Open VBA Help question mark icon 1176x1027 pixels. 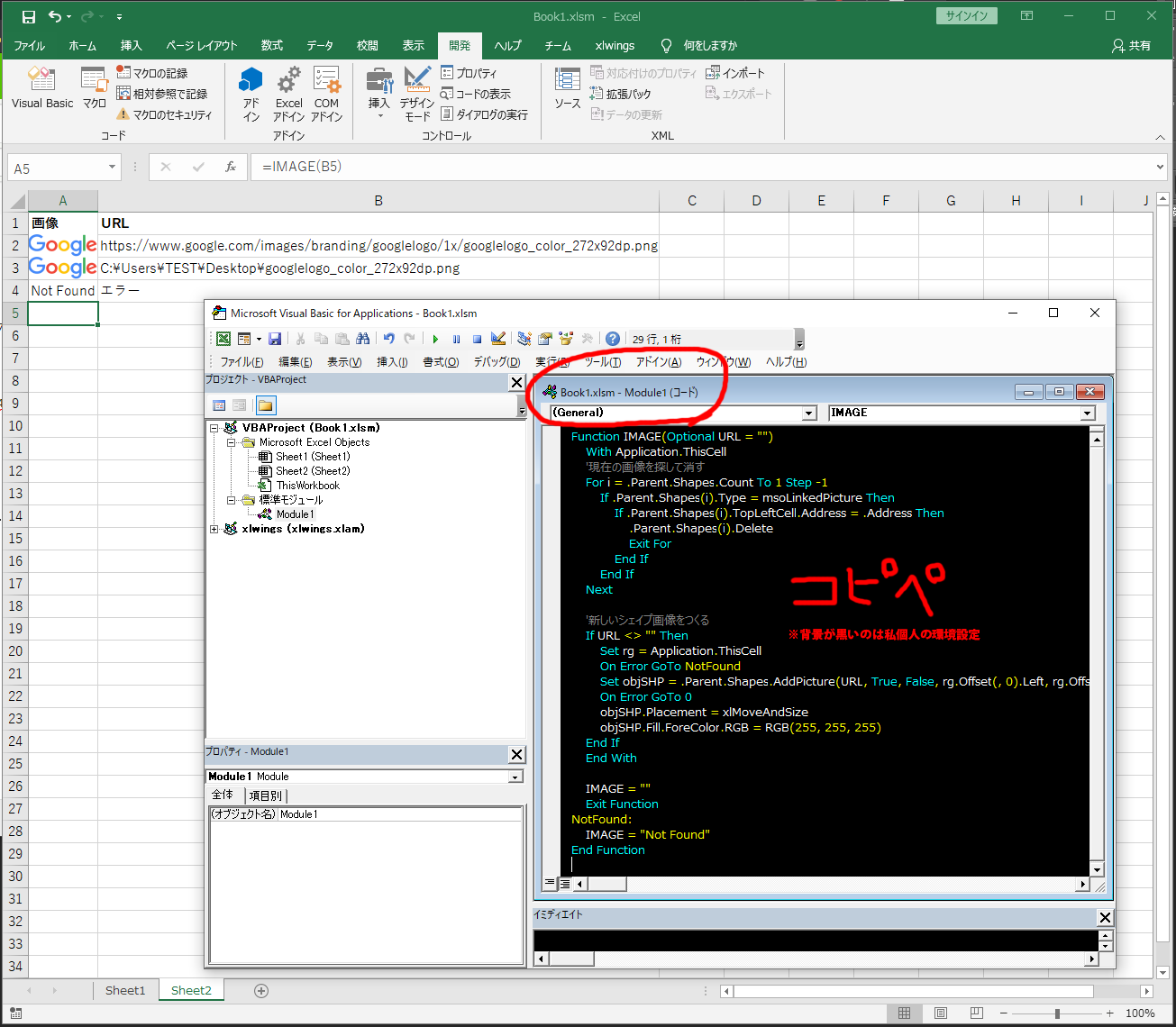(613, 339)
